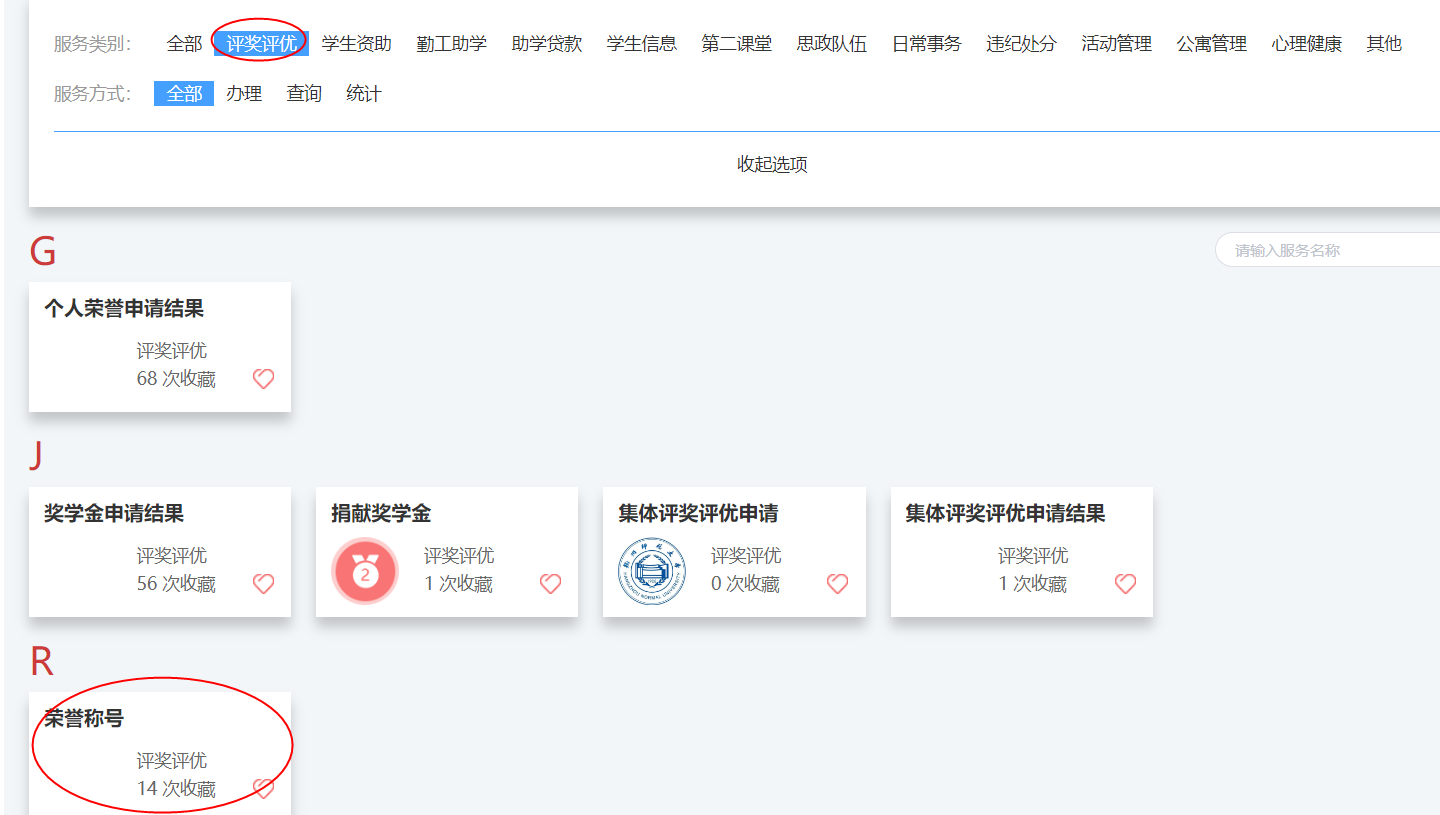The height and width of the screenshot is (815, 1440).
Task: Select 评奖评优 service category
Action: coord(261,44)
